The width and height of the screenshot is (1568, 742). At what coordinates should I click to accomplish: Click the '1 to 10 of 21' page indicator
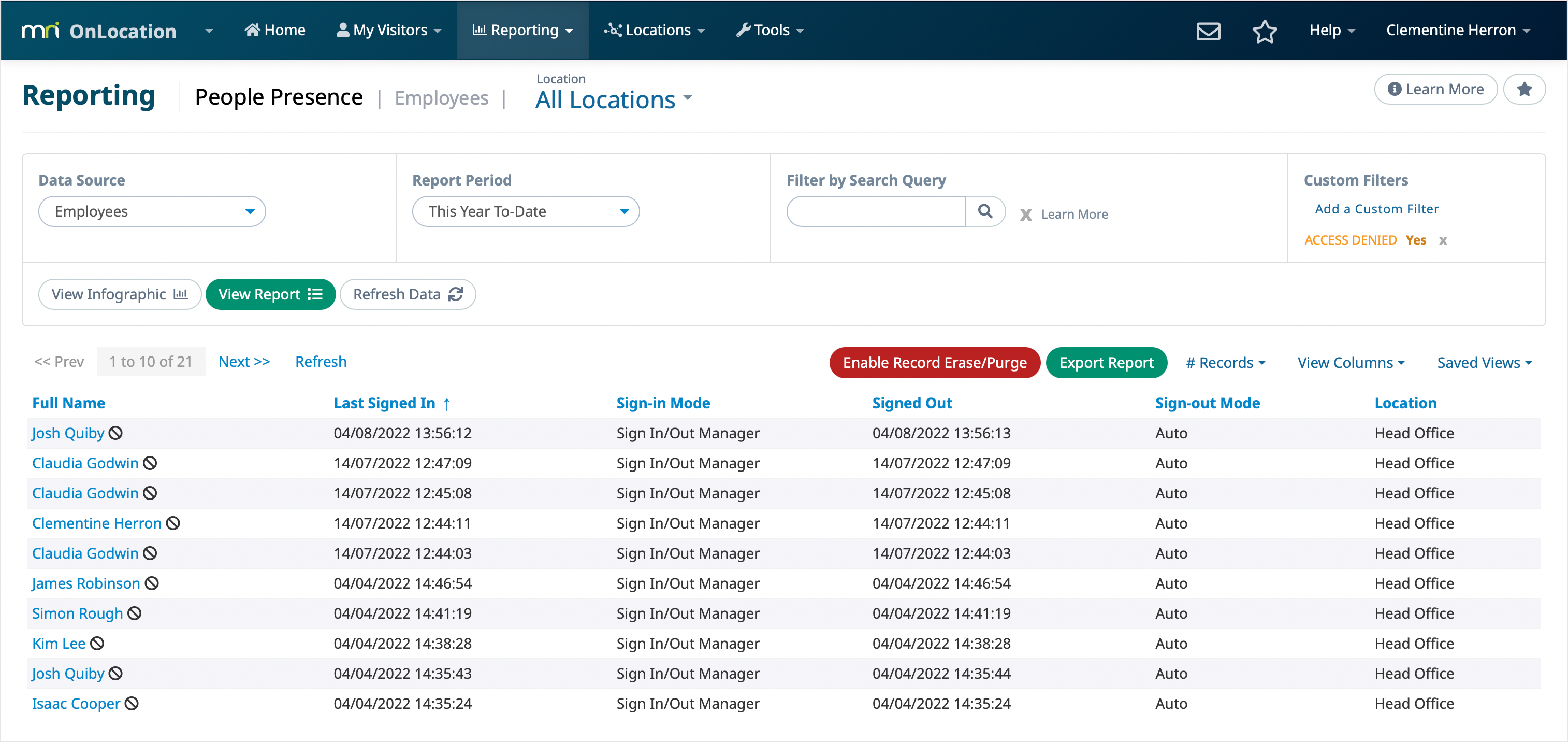click(x=151, y=362)
